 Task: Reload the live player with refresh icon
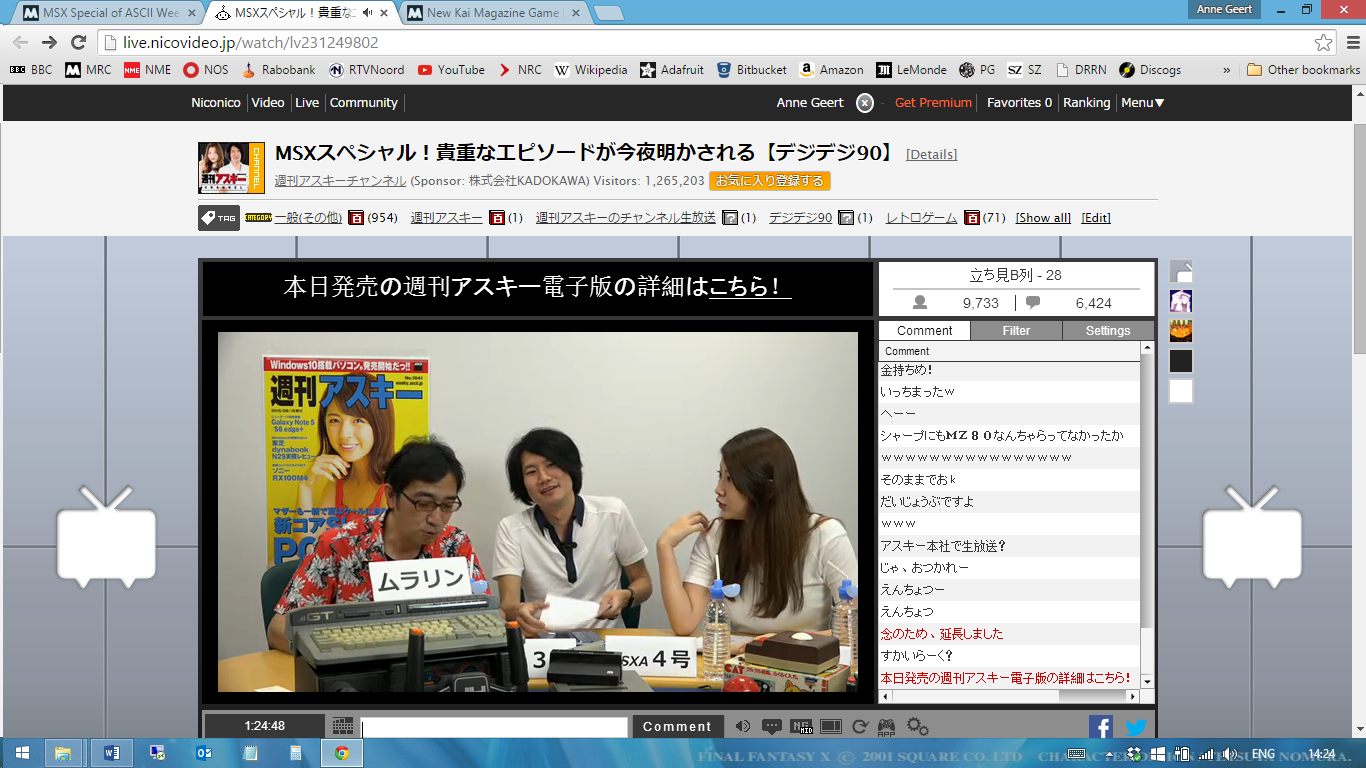[860, 727]
